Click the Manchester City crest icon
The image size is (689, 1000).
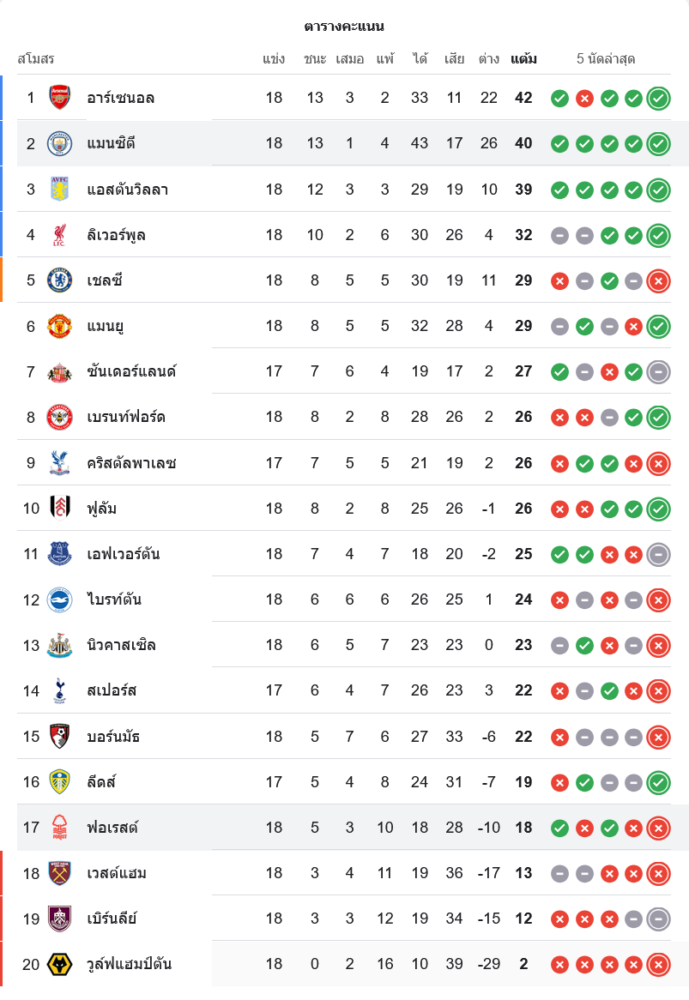point(60,143)
